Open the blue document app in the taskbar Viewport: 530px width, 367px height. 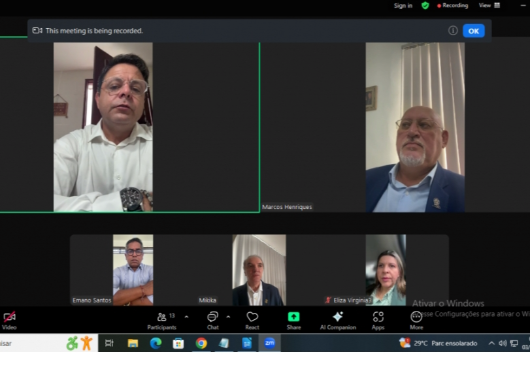(247, 343)
